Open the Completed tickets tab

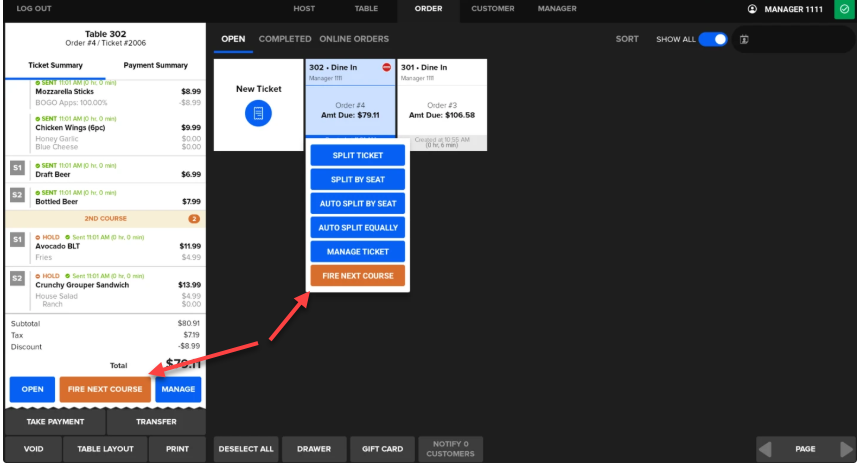pyautogui.click(x=285, y=39)
